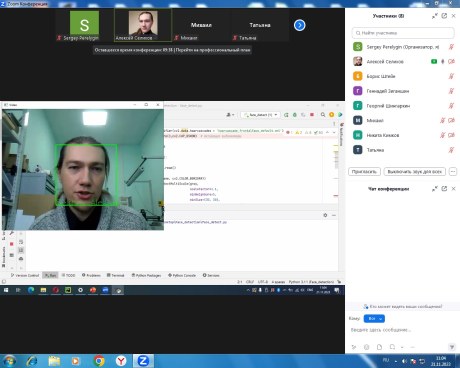Open Google Chrome from the taskbar
The image size is (460, 368).
click(x=99, y=361)
